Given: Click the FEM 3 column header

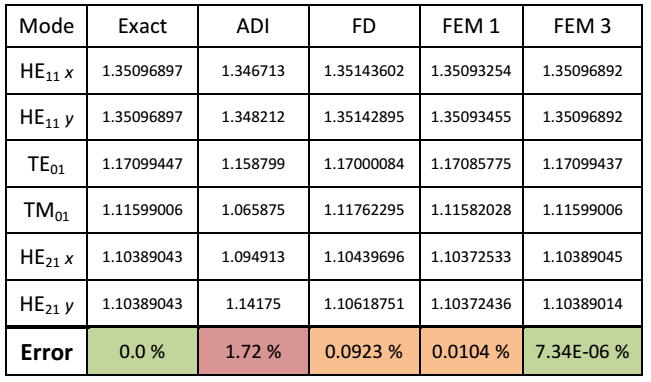Looking at the screenshot, I should [x=582, y=26].
